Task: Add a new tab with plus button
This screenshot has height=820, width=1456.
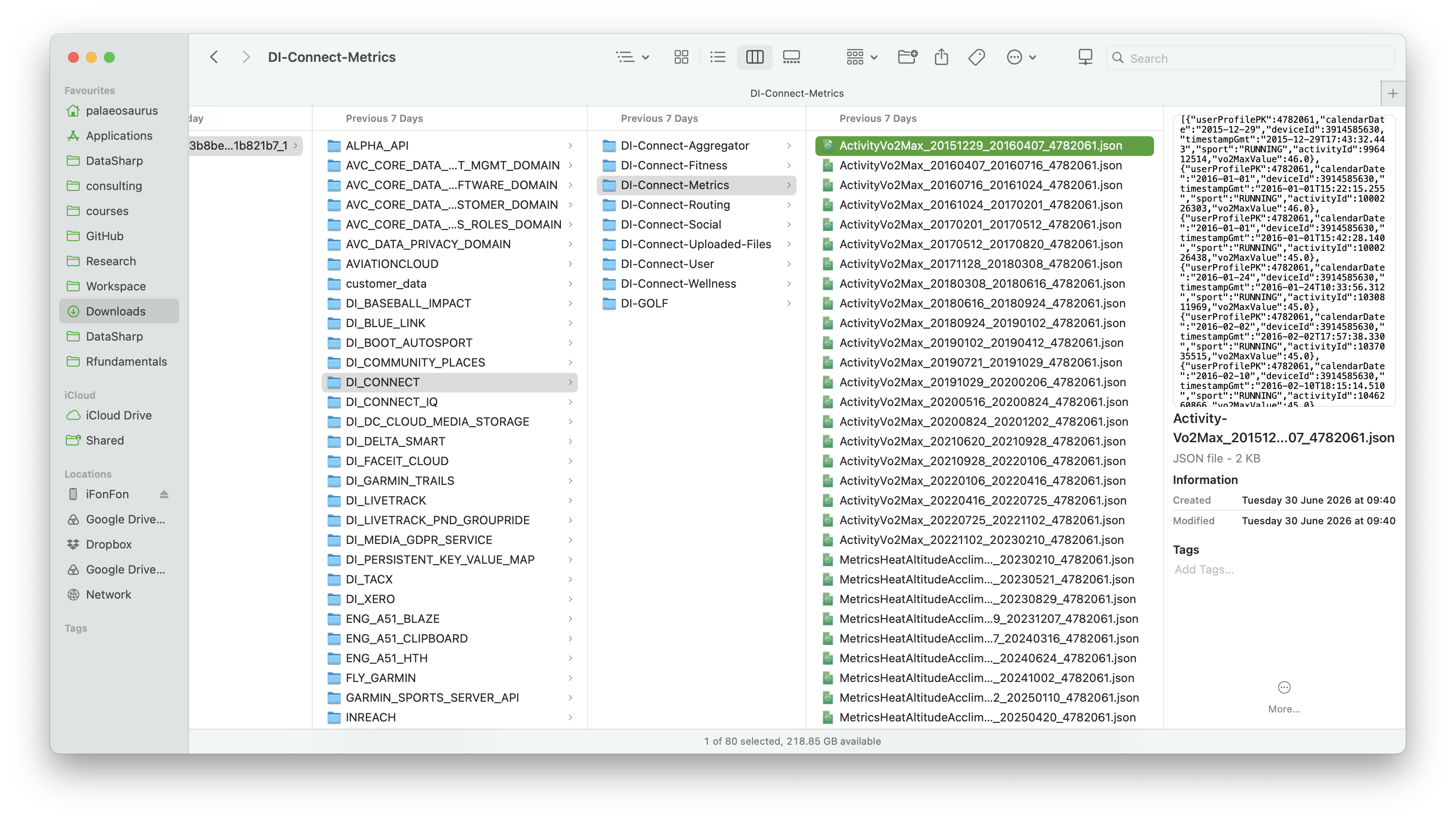Action: (1393, 93)
